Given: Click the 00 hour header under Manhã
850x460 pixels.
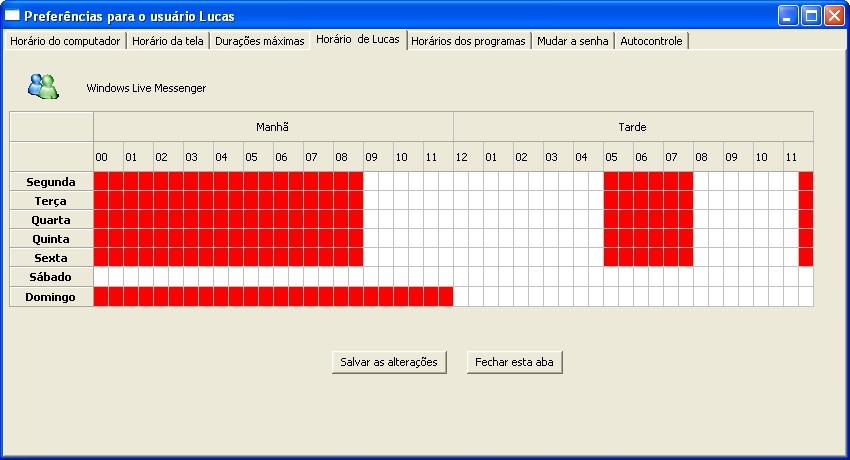Looking at the screenshot, I should click(x=108, y=157).
